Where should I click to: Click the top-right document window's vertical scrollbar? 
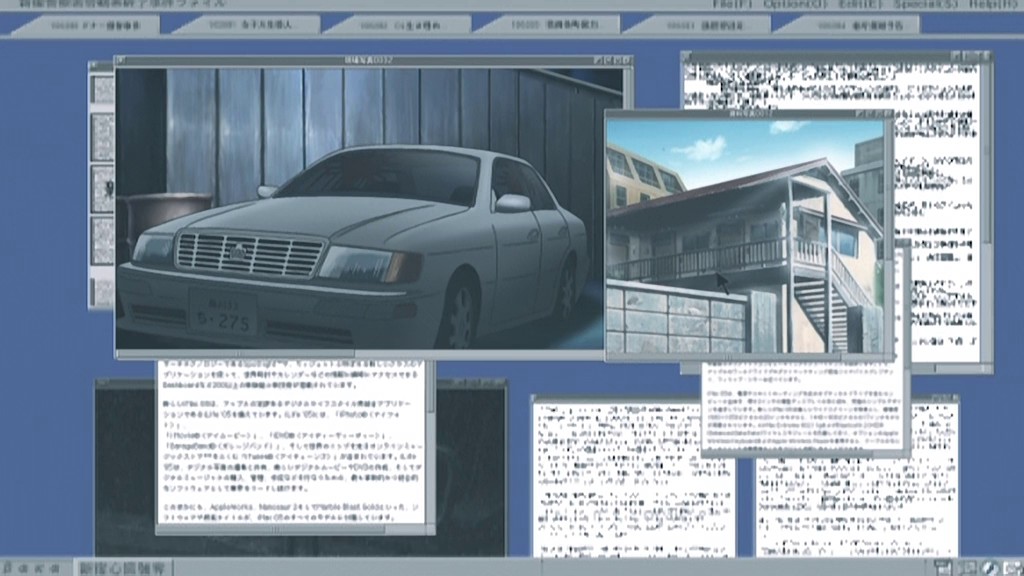point(986,212)
